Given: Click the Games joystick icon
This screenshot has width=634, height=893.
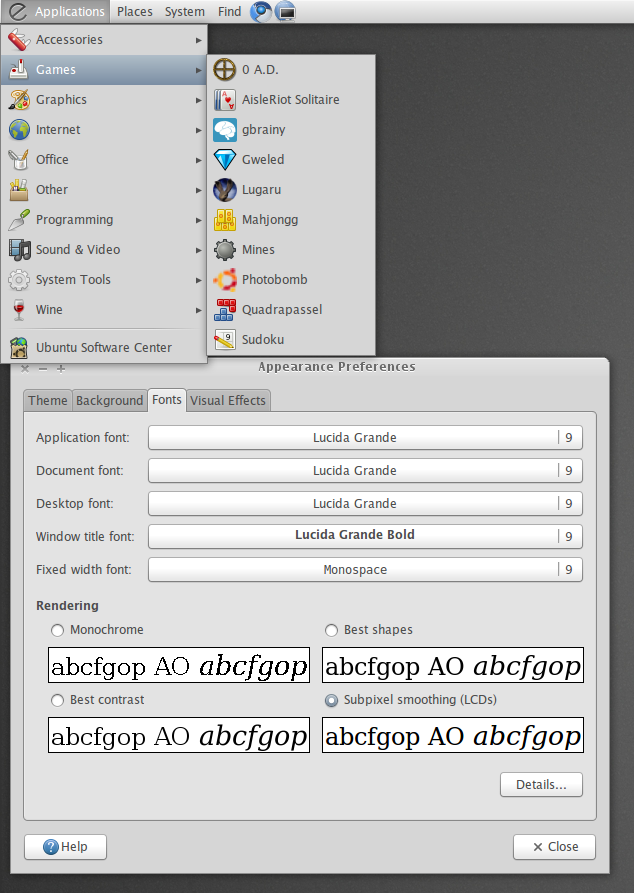Looking at the screenshot, I should coord(19,69).
